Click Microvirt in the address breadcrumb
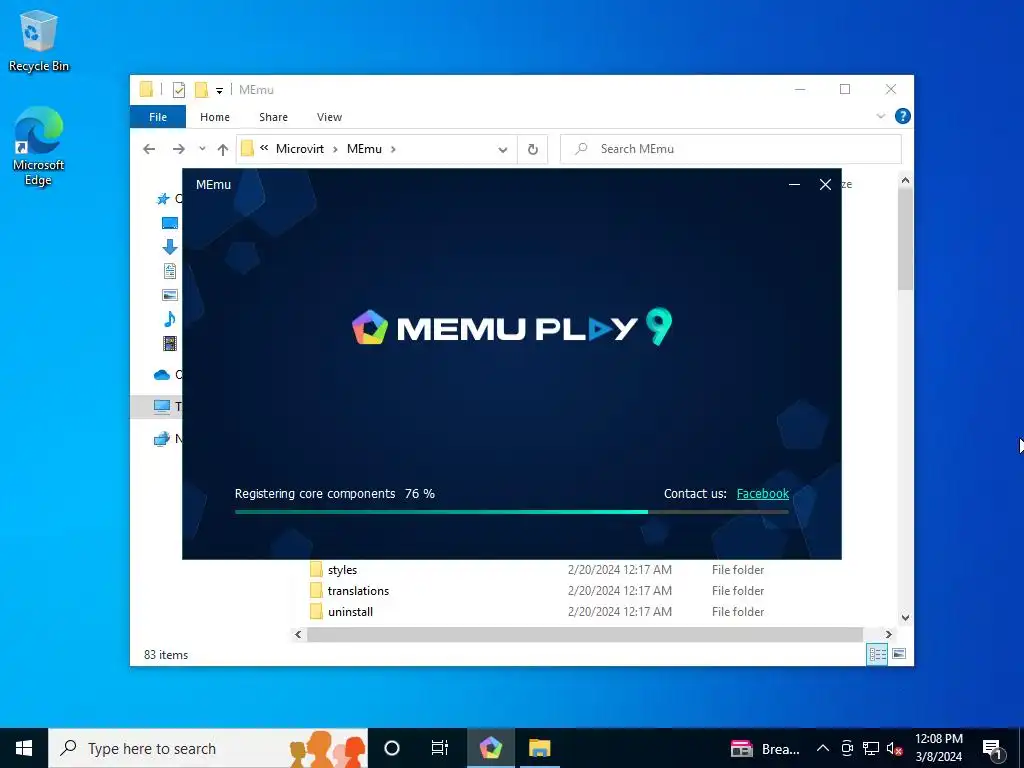Image resolution: width=1024 pixels, height=768 pixels. pos(300,149)
